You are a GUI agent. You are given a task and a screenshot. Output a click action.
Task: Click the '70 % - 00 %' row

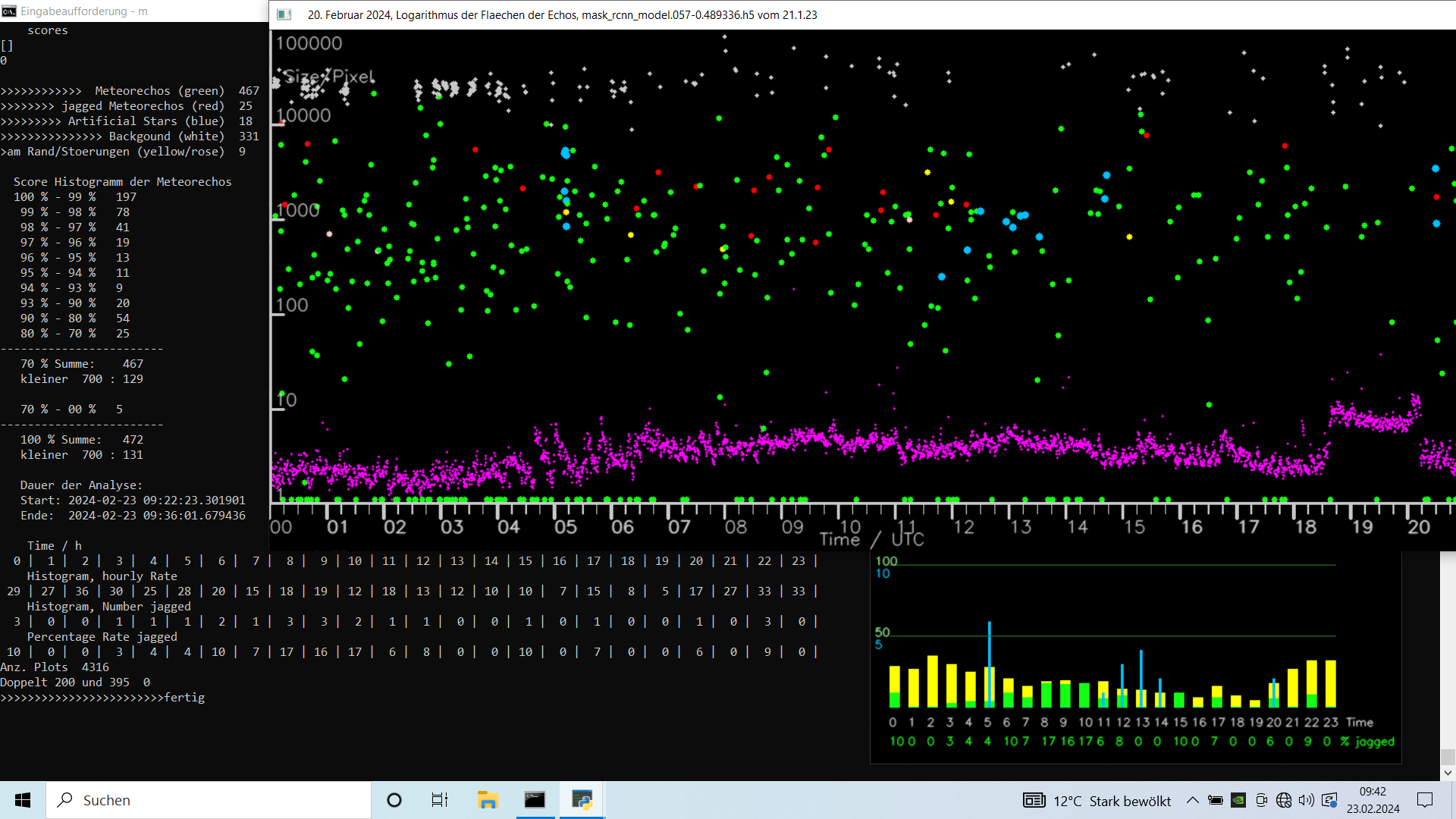pos(71,409)
